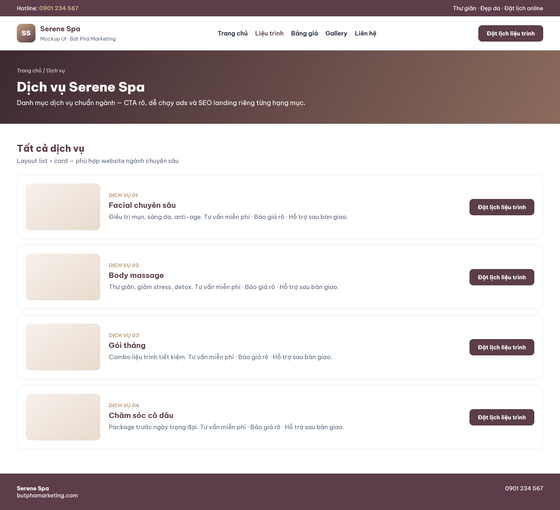Viewport: 560px width, 510px height.
Task: Click hotline number 0901 234 567 in top bar
Action: pyautogui.click(x=59, y=8)
